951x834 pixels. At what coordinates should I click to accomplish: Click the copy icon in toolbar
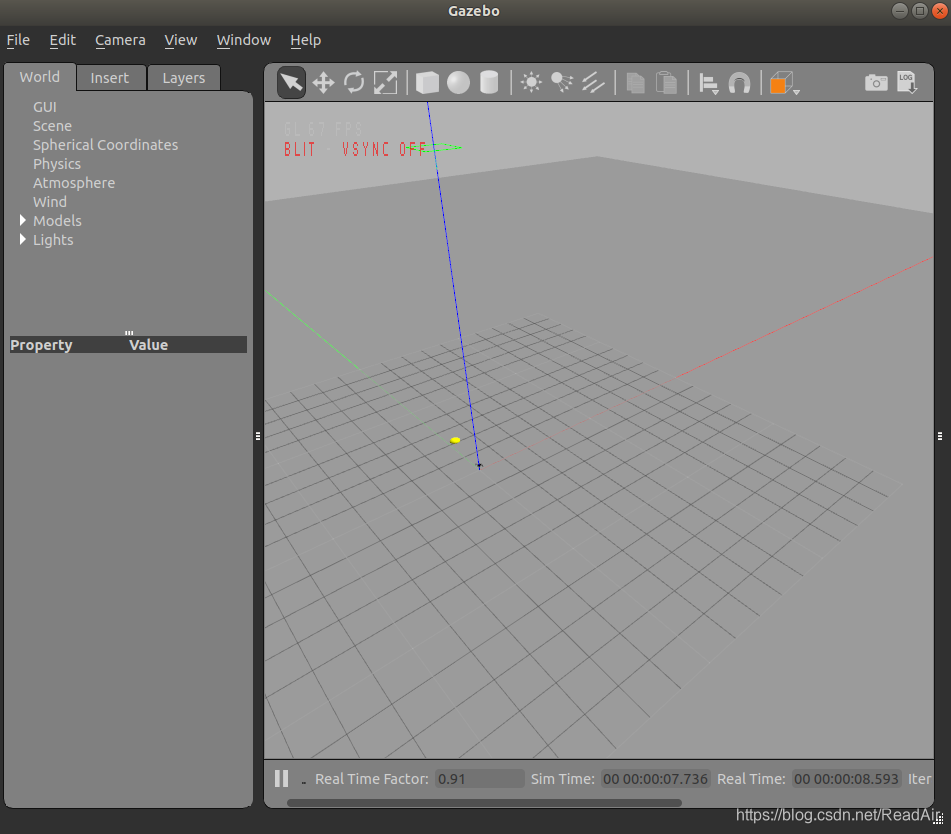[635, 82]
